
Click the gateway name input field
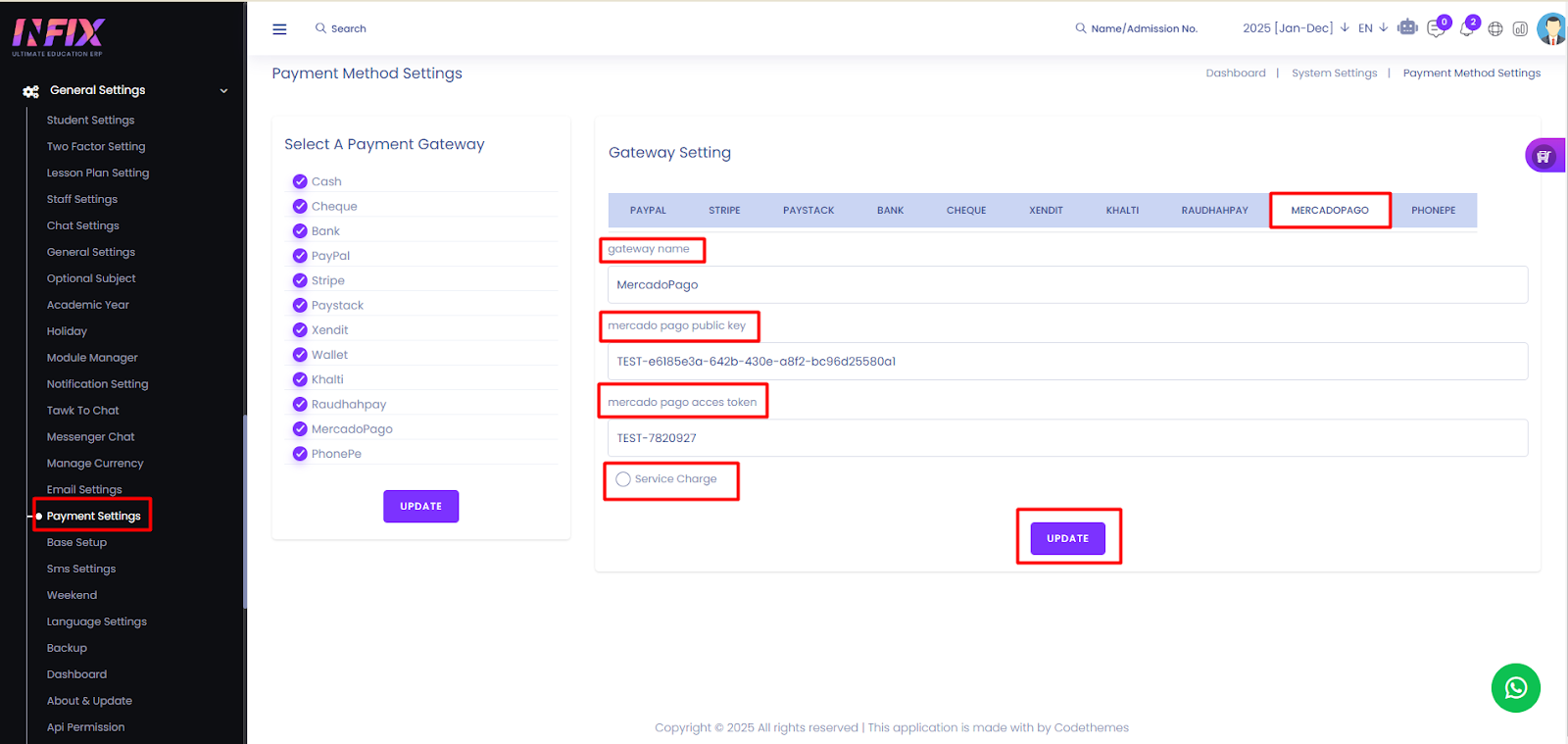click(x=1067, y=284)
